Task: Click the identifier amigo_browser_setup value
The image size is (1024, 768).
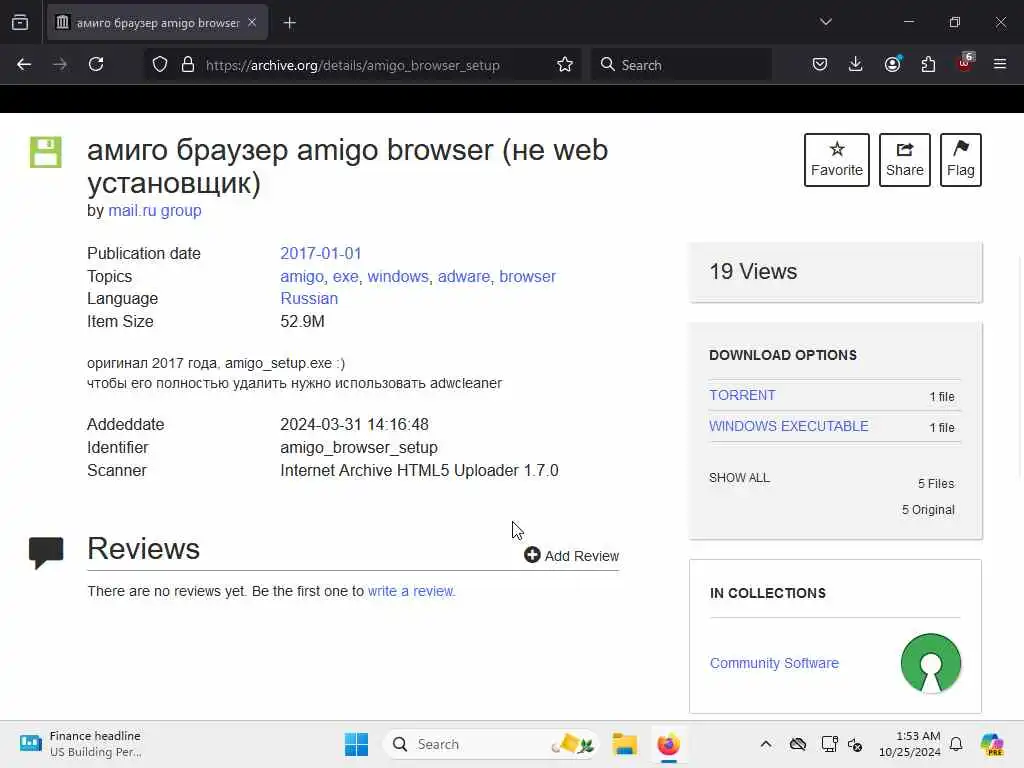Action: 359,447
